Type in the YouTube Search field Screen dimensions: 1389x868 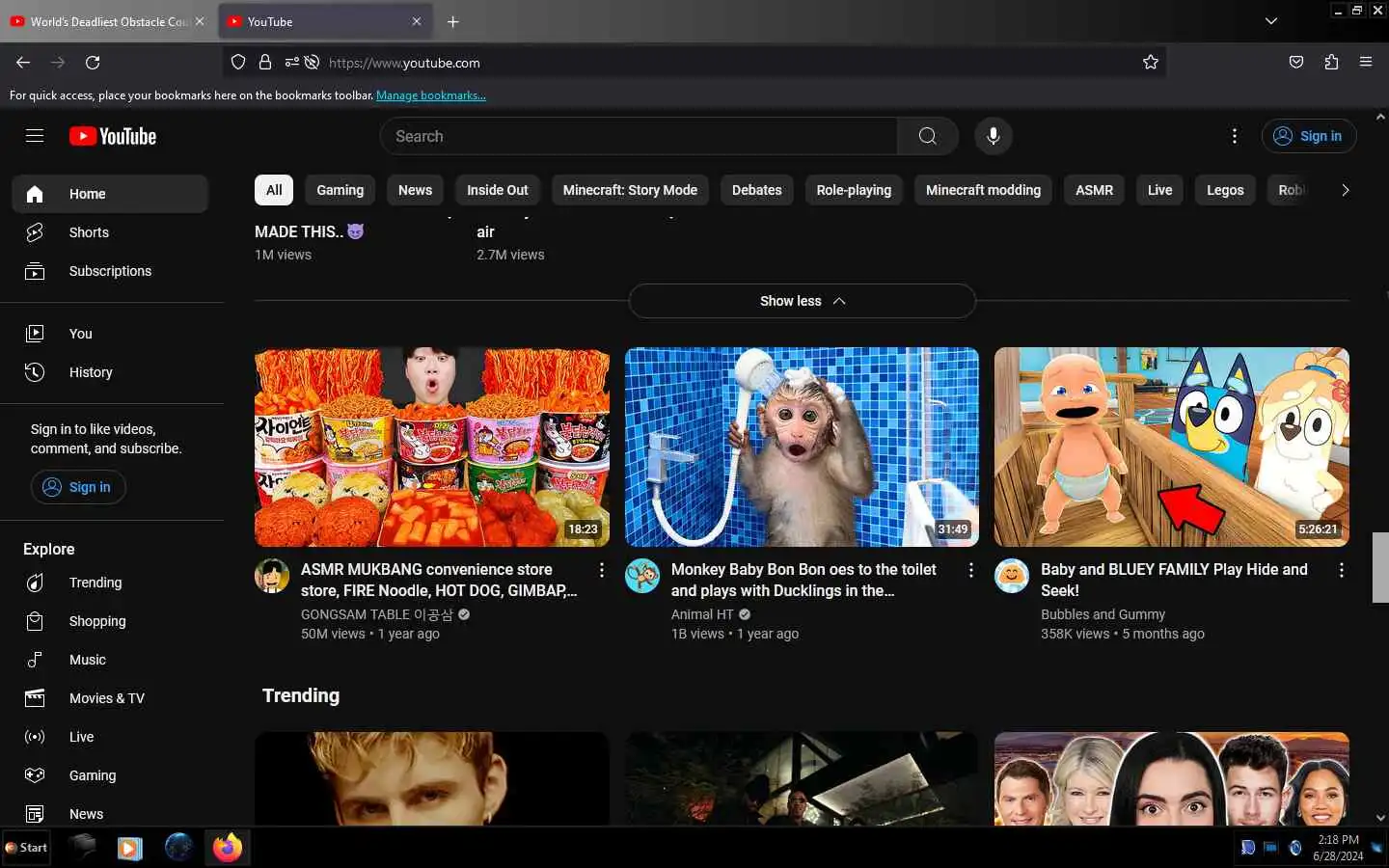[x=639, y=136]
